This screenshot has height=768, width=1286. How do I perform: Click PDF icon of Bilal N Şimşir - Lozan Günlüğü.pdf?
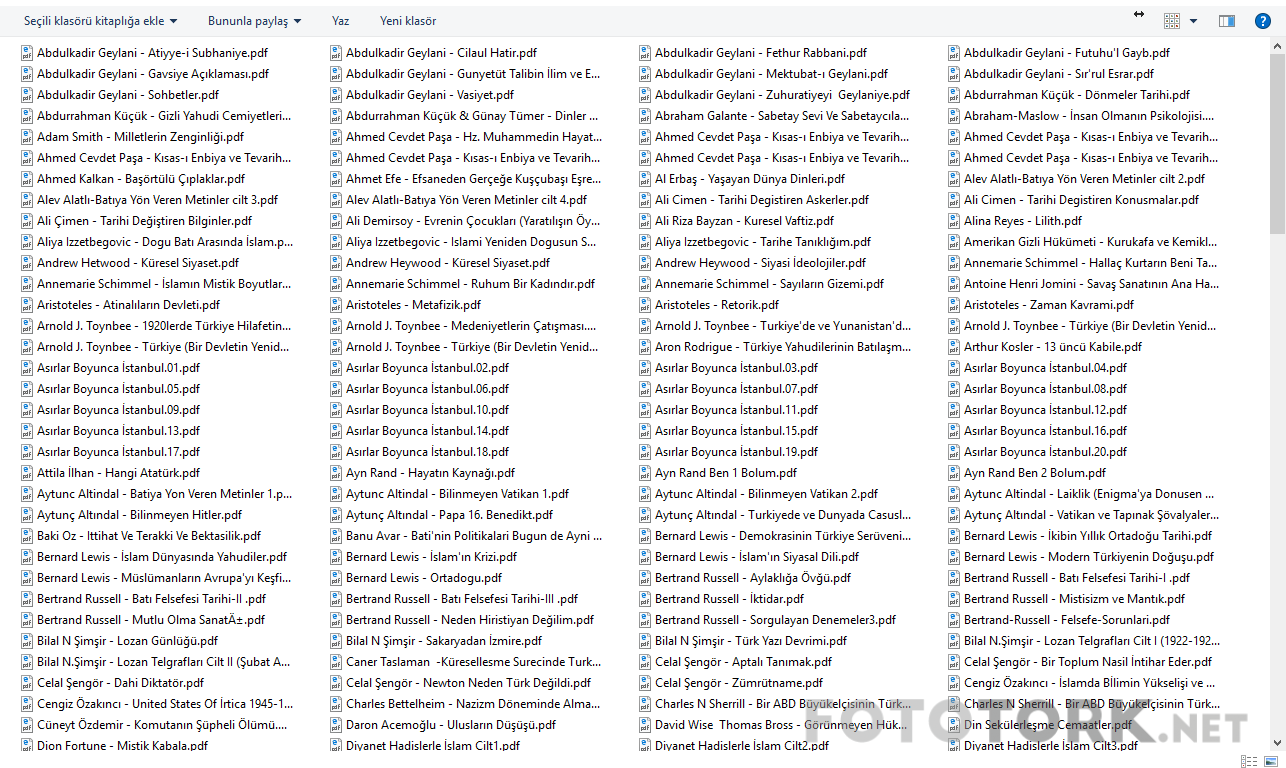pyautogui.click(x=27, y=641)
